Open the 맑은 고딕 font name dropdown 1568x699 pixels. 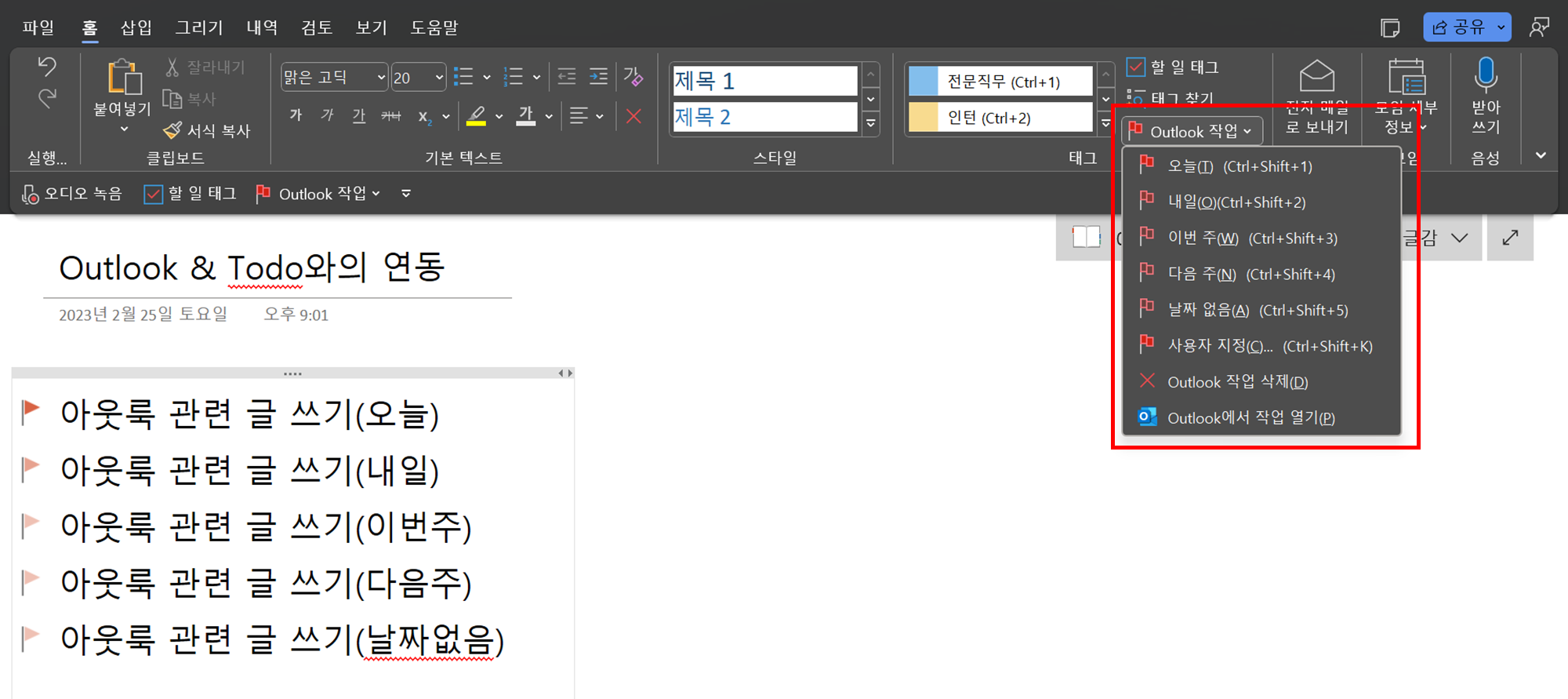point(381,77)
